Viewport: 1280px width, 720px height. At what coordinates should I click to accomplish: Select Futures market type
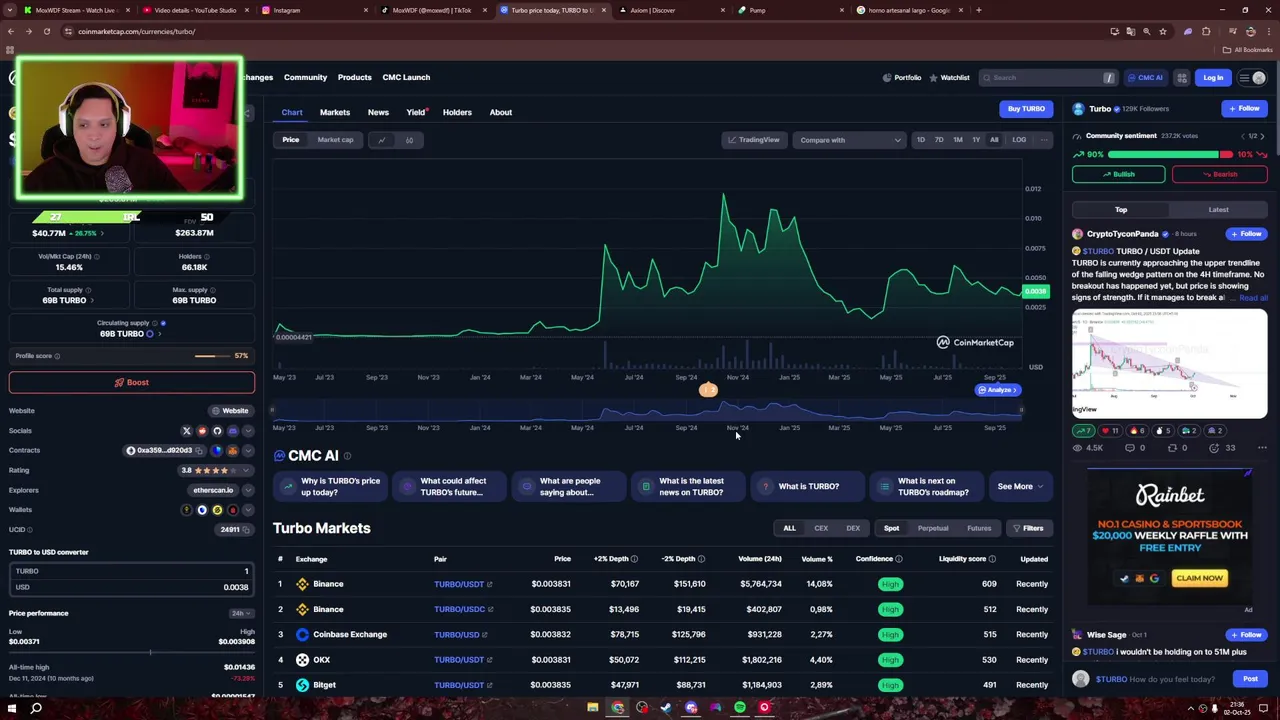click(979, 528)
